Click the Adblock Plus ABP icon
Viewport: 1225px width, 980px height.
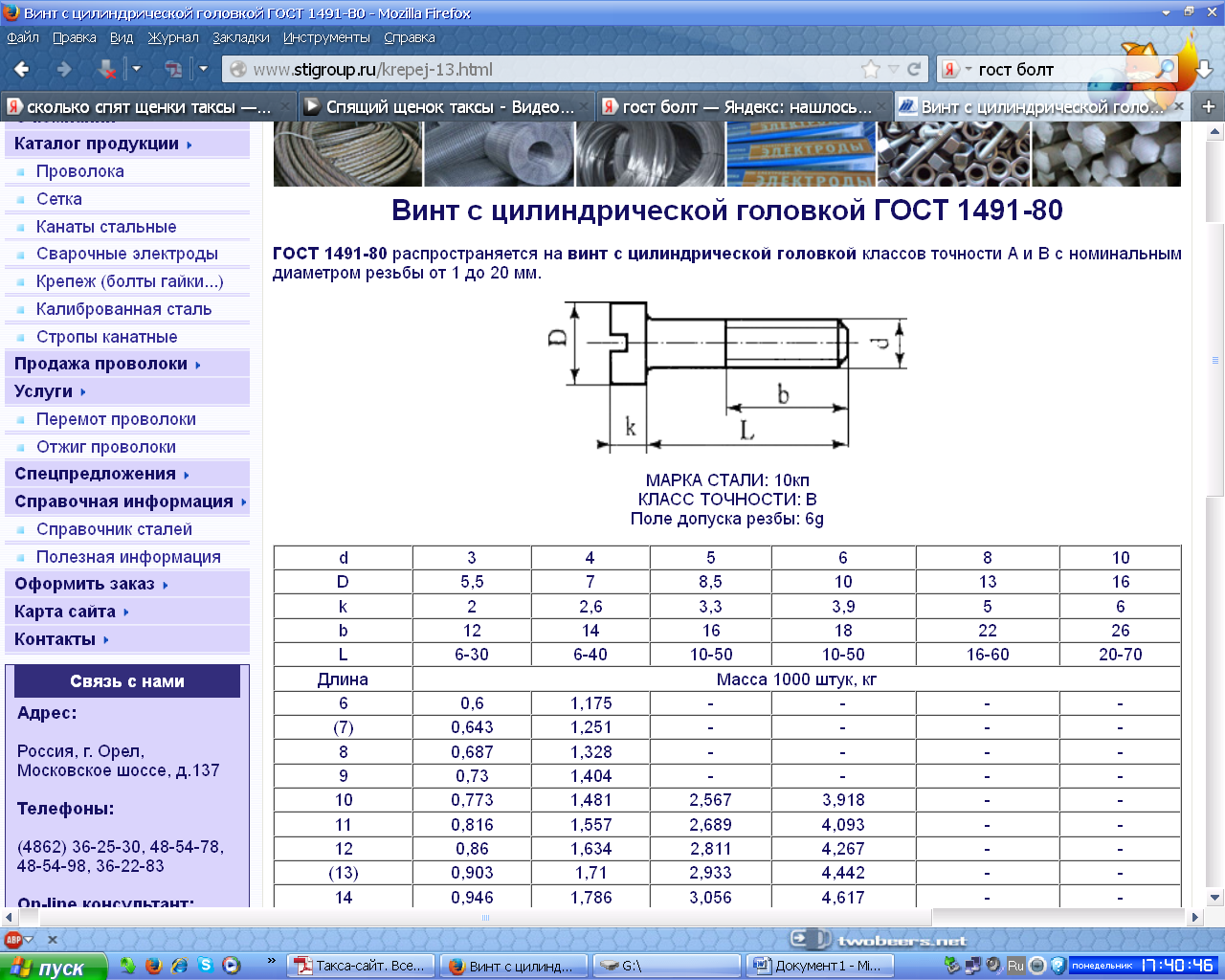(13, 940)
